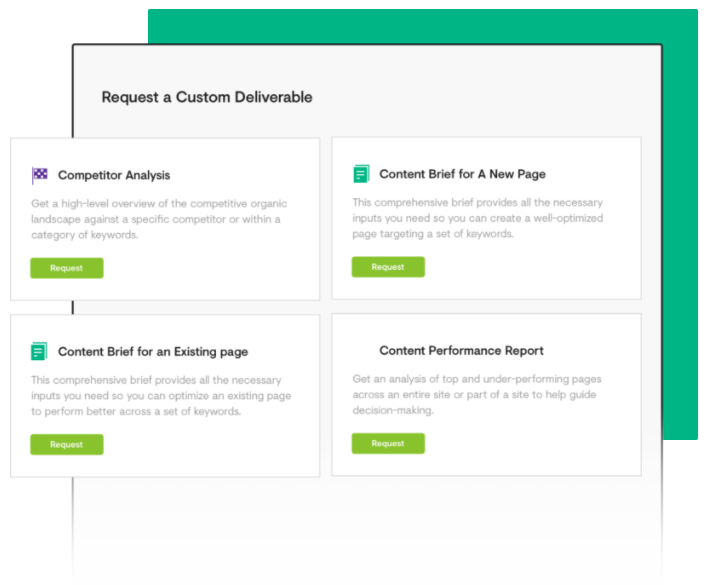Select the Competitor Analysis title

(x=114, y=175)
